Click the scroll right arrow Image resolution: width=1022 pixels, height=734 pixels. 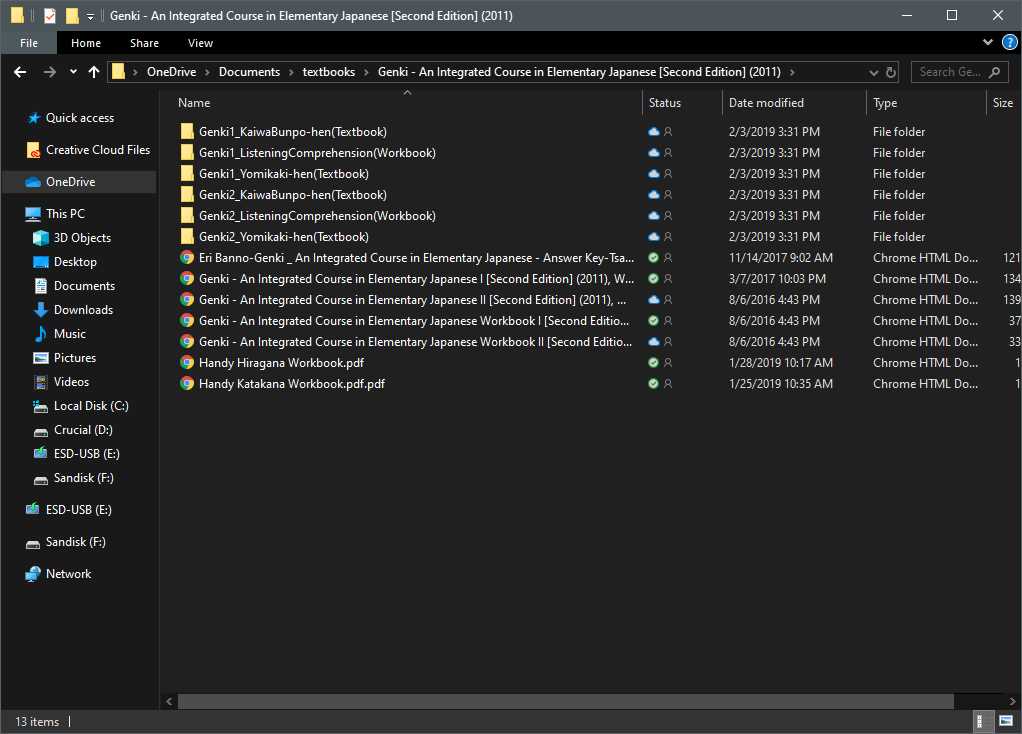pos(1012,701)
